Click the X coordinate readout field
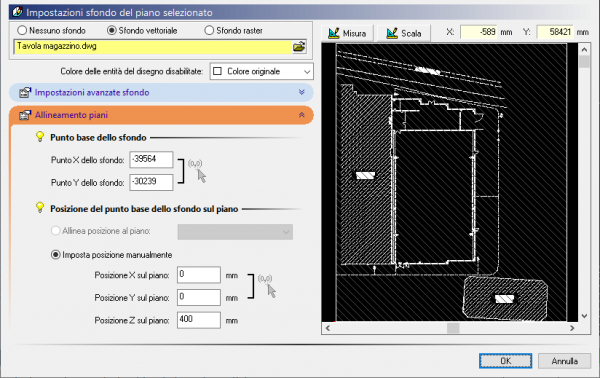This screenshot has height=378, width=600. coord(479,32)
